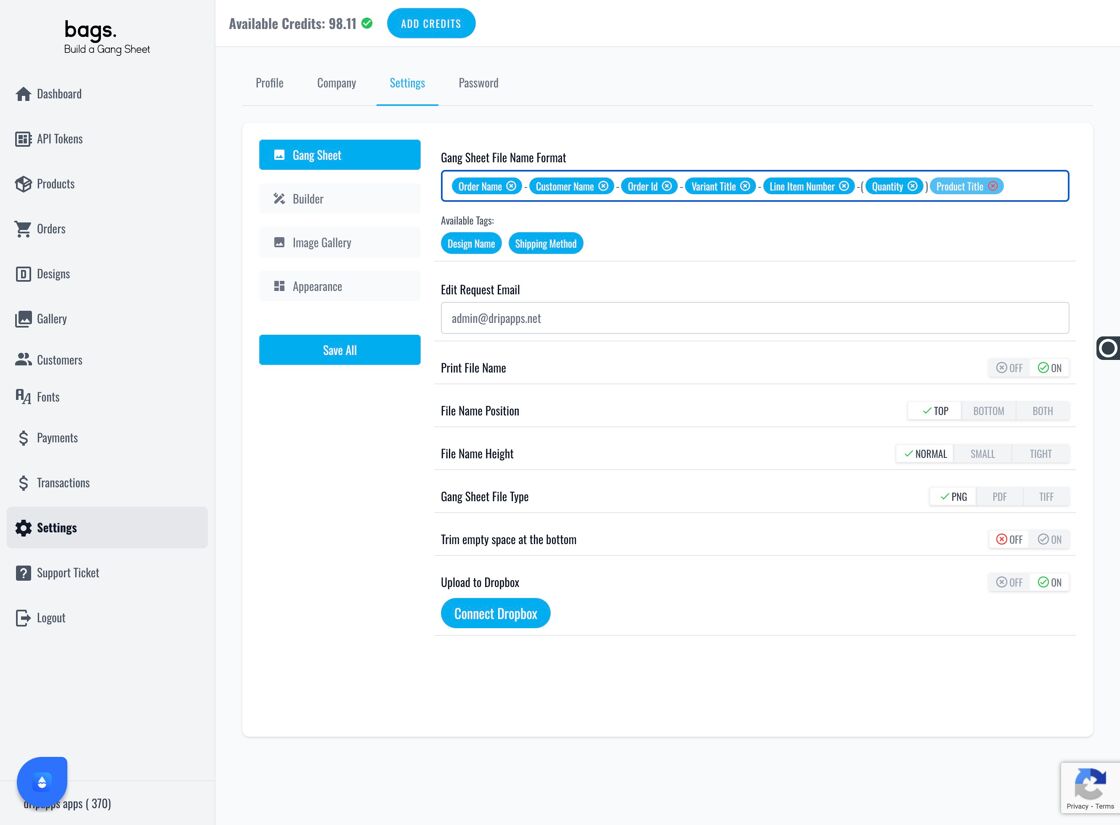This screenshot has height=825, width=1120.
Task: Add the Design Name tag
Action: [471, 244]
